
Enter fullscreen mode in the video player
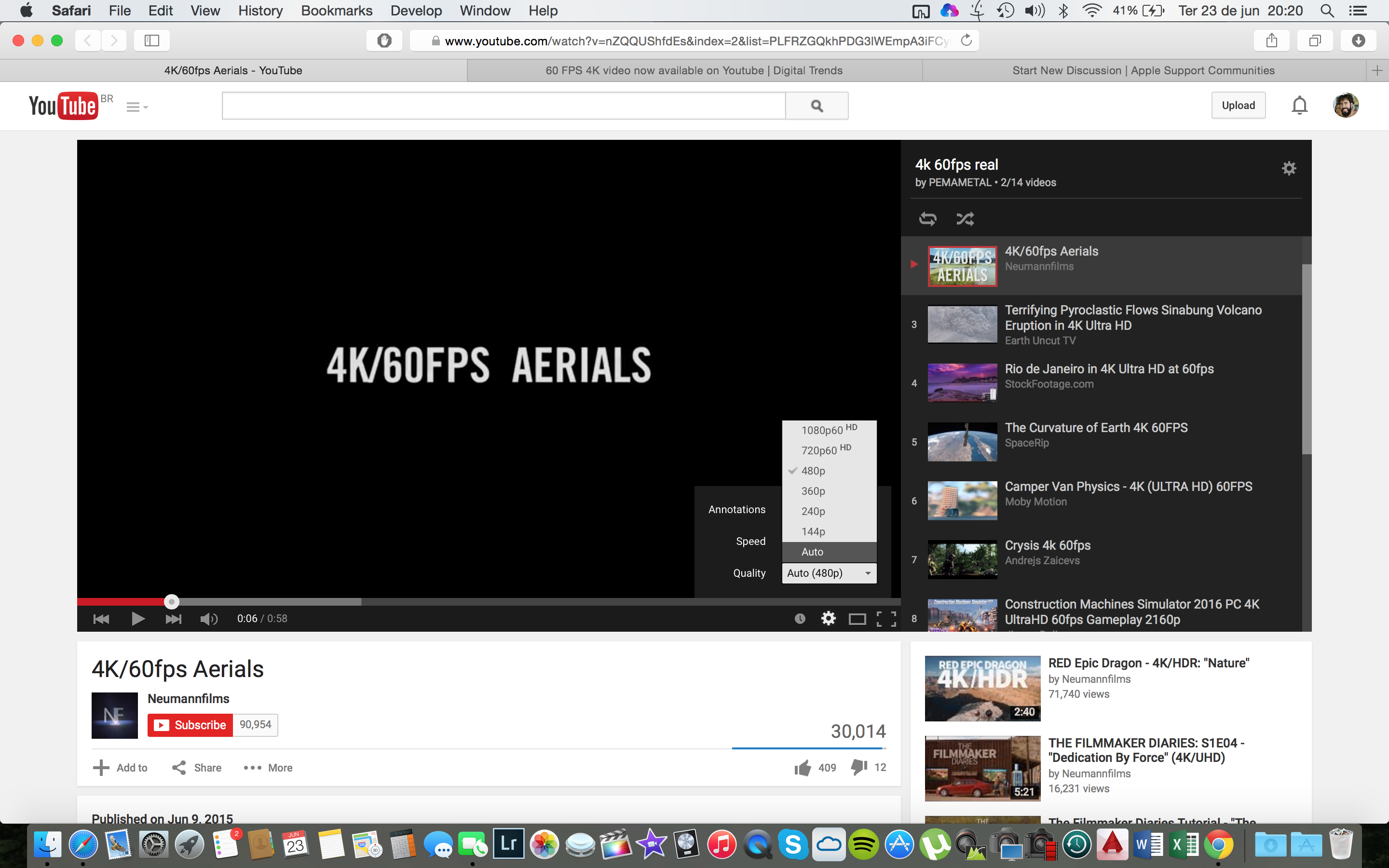pyautogui.click(x=886, y=618)
